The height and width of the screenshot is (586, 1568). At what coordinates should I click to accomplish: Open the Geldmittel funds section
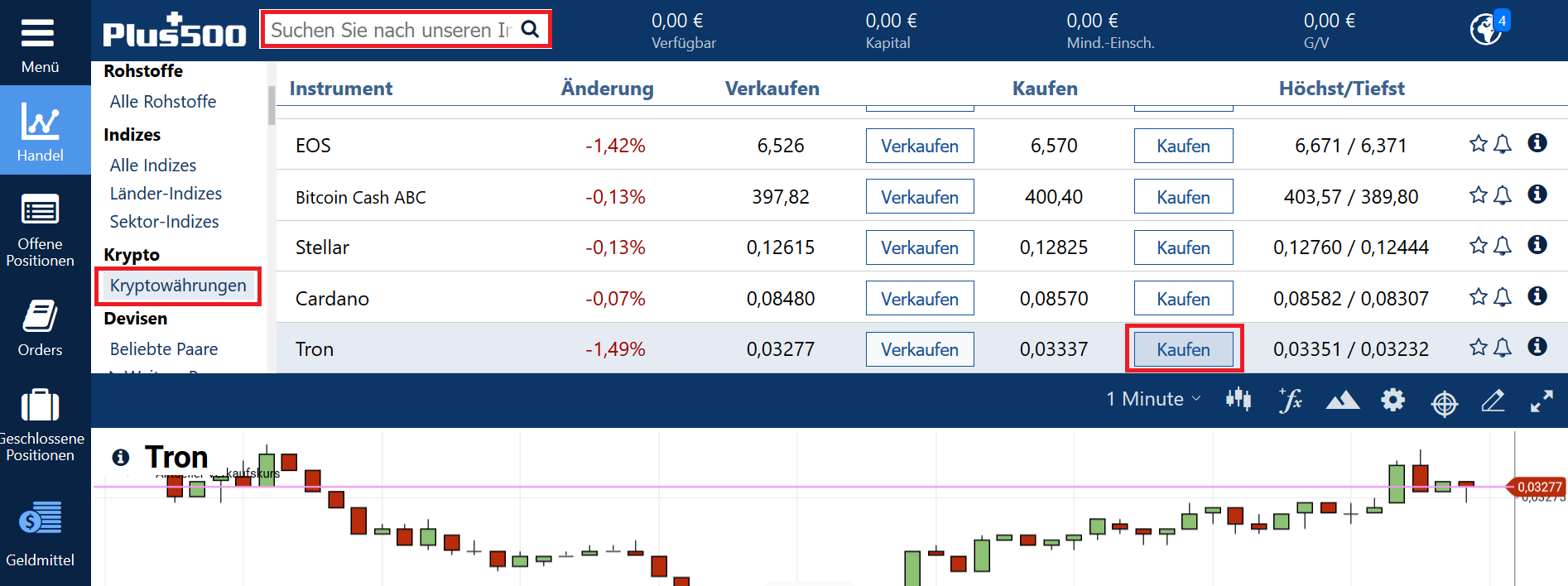(40, 534)
